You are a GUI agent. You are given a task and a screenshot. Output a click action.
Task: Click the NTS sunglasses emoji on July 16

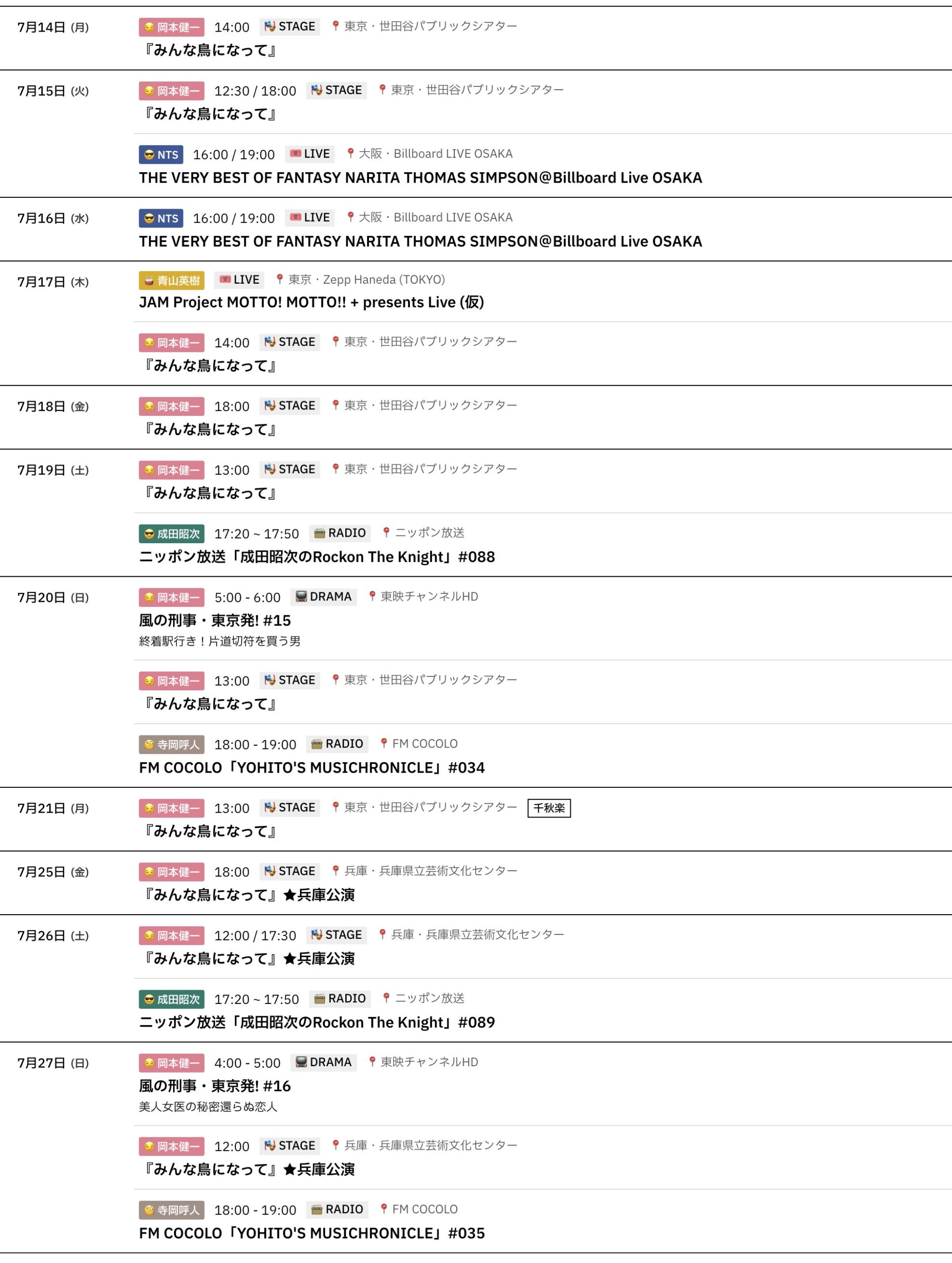click(x=149, y=218)
